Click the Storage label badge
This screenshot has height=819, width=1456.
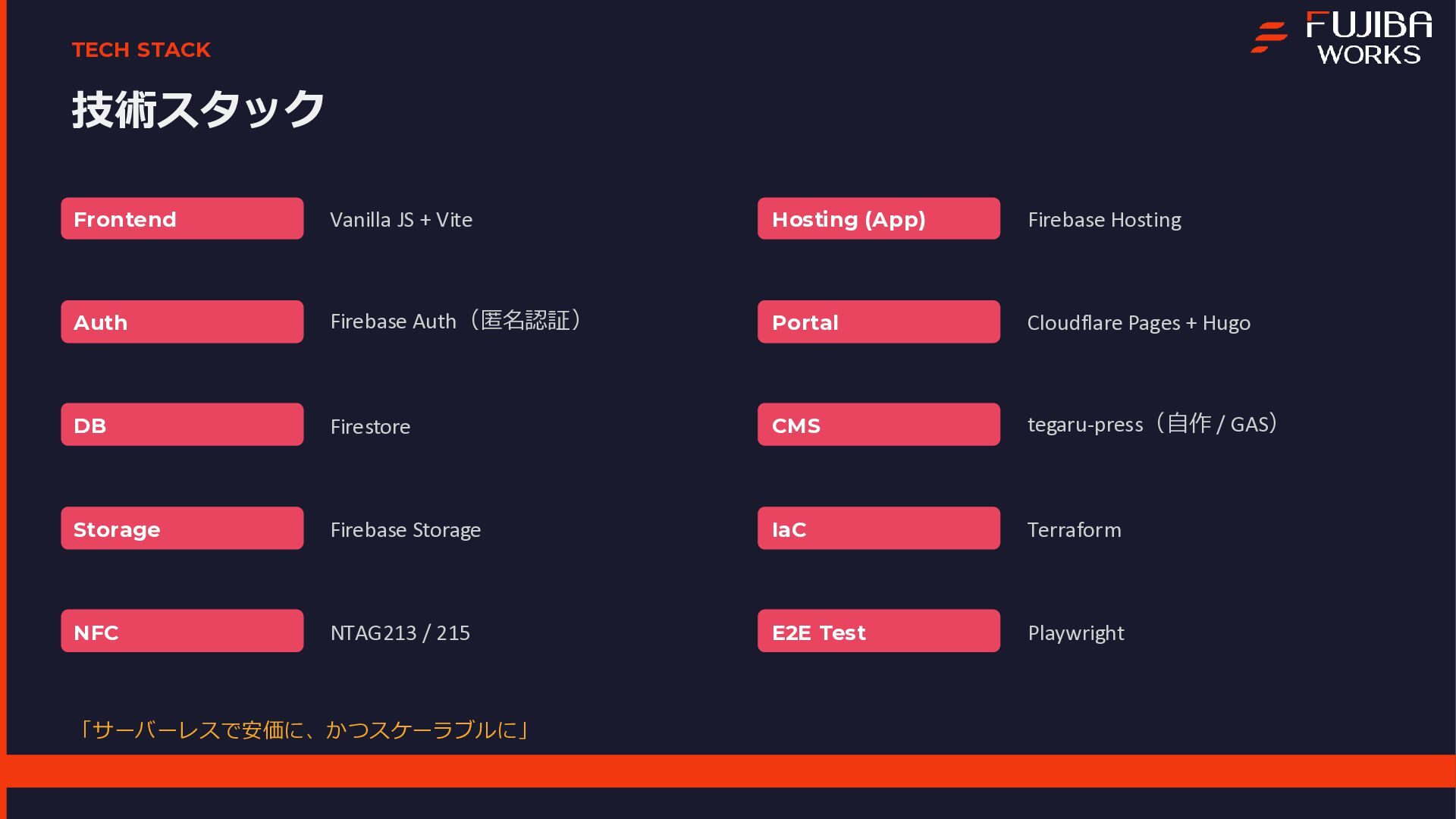[182, 529]
